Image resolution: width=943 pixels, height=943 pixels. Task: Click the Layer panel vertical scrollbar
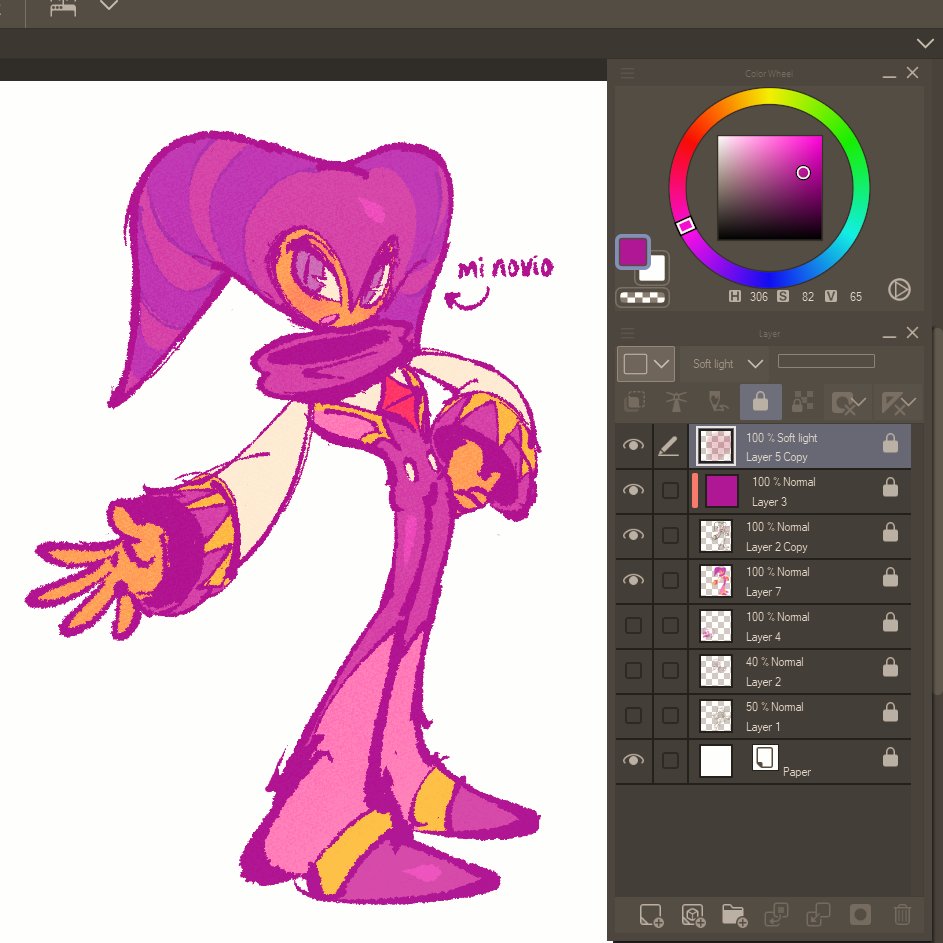(937, 511)
